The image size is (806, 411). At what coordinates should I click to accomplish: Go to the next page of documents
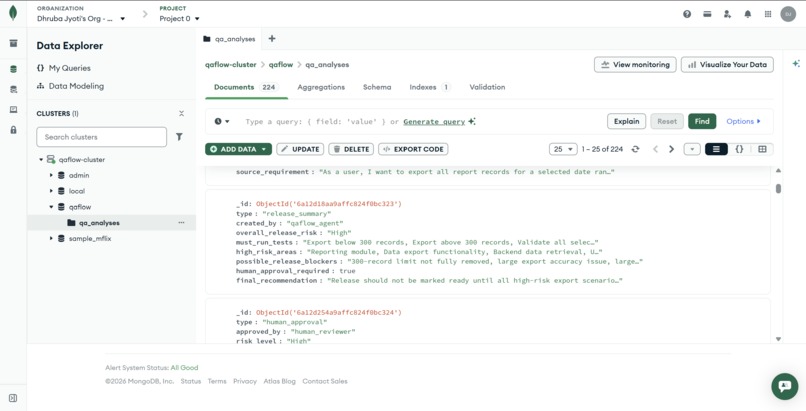tap(671, 149)
